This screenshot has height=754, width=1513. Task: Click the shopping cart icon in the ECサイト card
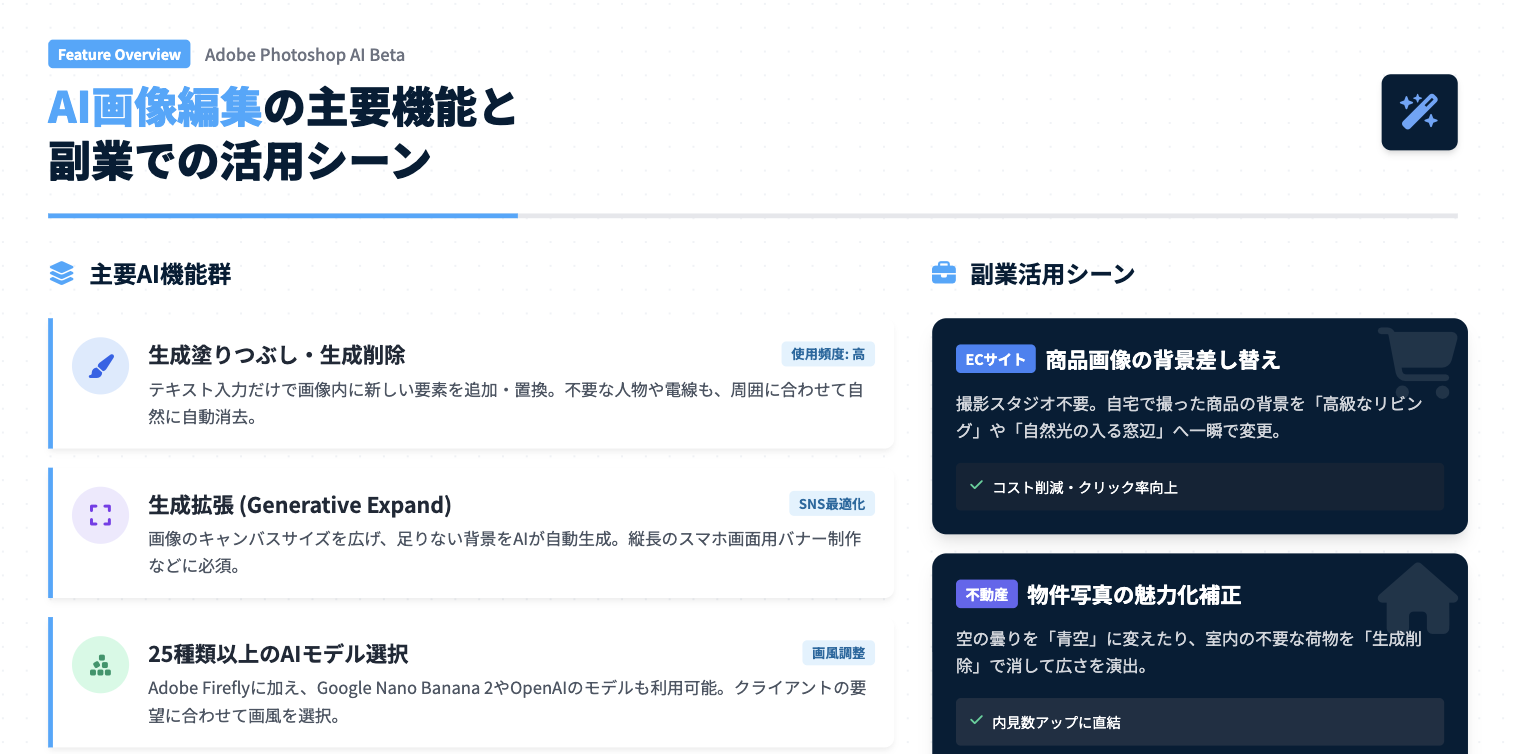[1416, 362]
